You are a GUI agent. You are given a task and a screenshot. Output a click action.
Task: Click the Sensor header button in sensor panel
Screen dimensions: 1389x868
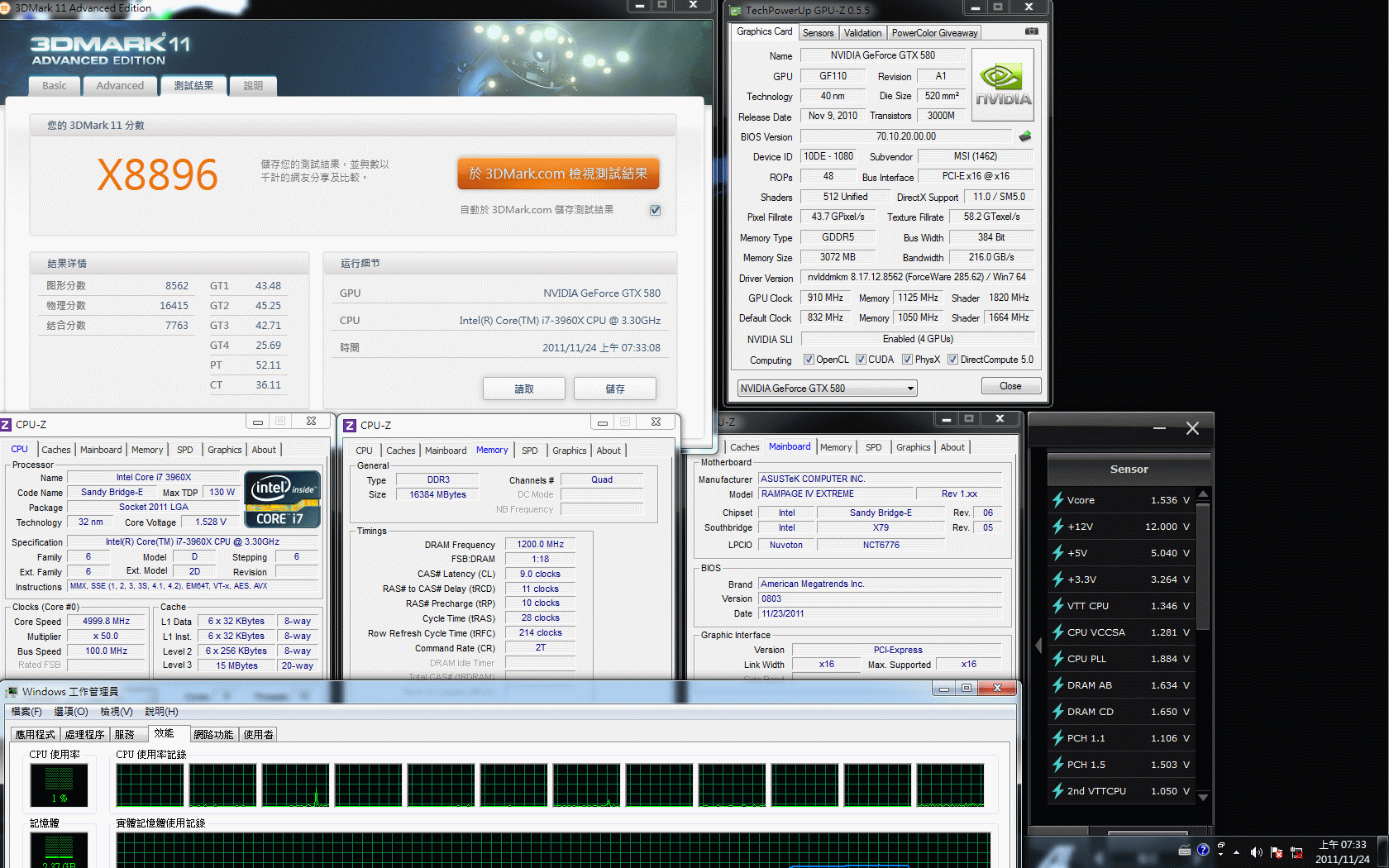(x=1129, y=469)
